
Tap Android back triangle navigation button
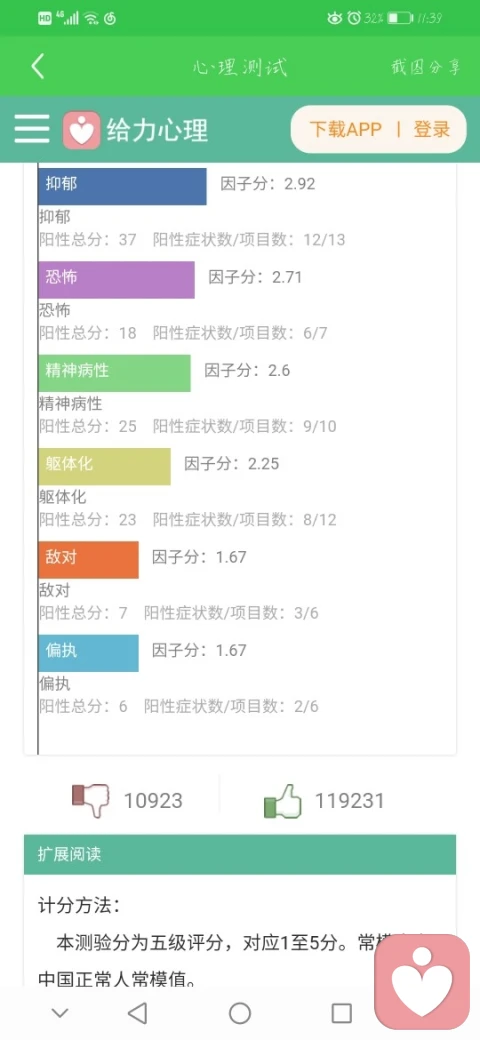pos(137,1013)
